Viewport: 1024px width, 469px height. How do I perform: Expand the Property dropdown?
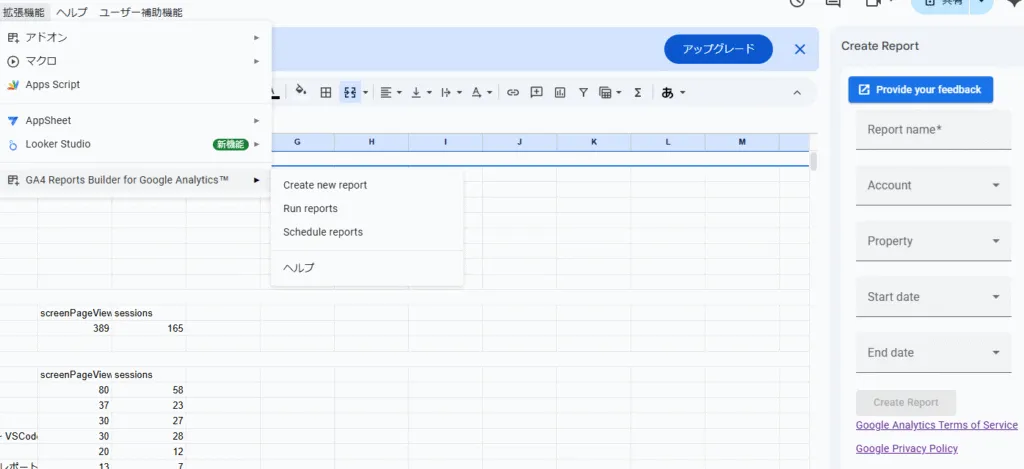point(933,241)
